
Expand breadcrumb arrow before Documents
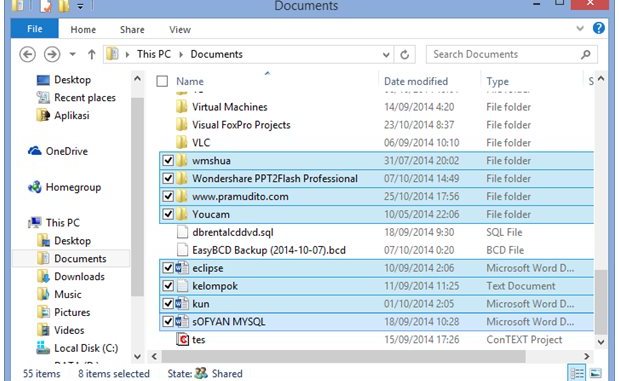(x=181, y=54)
